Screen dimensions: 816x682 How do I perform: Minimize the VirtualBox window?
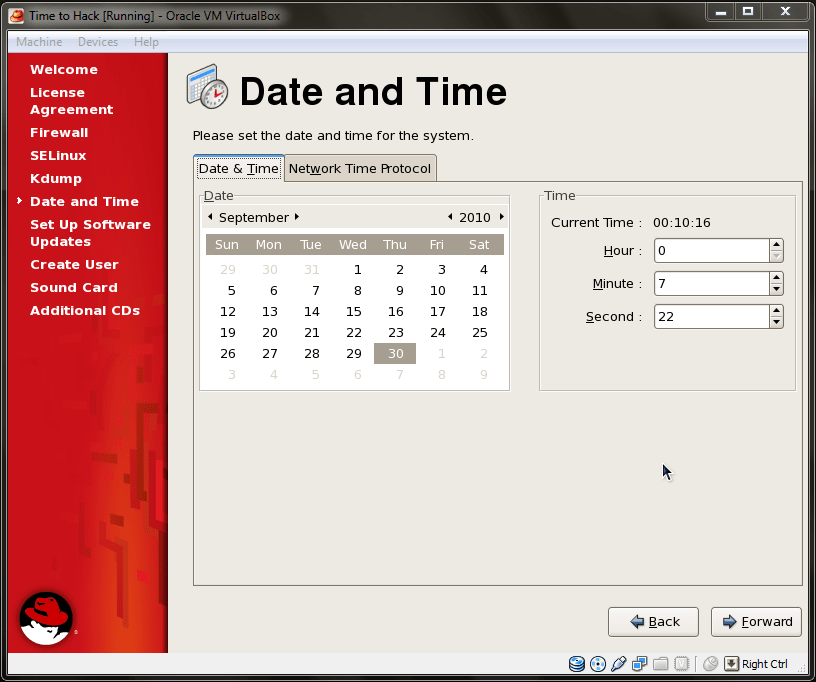coord(721,11)
